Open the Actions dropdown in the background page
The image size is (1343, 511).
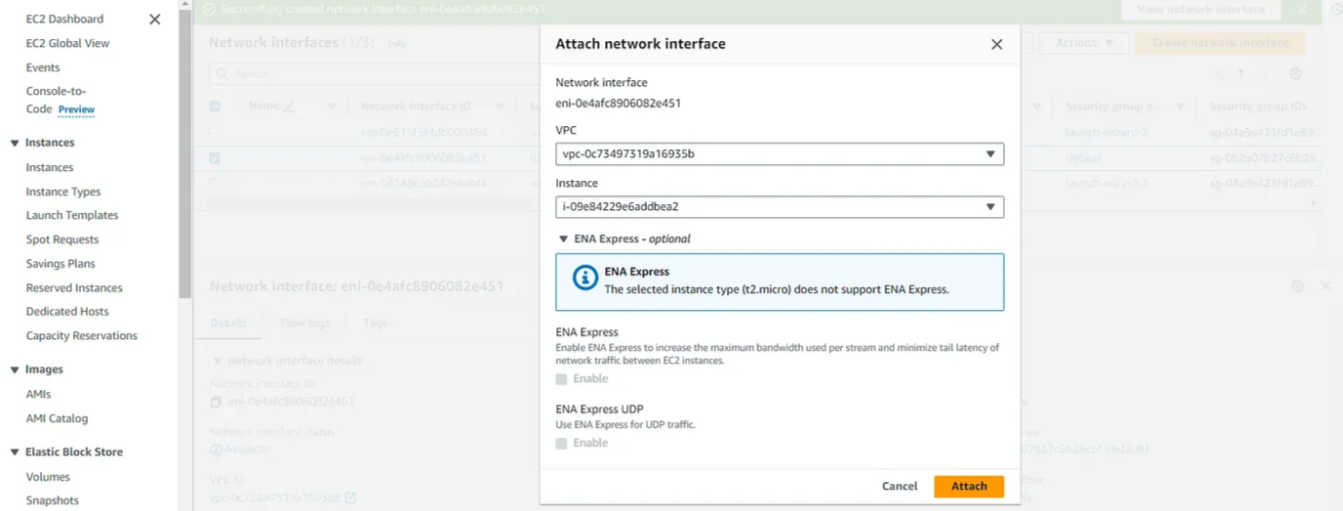(x=1084, y=43)
